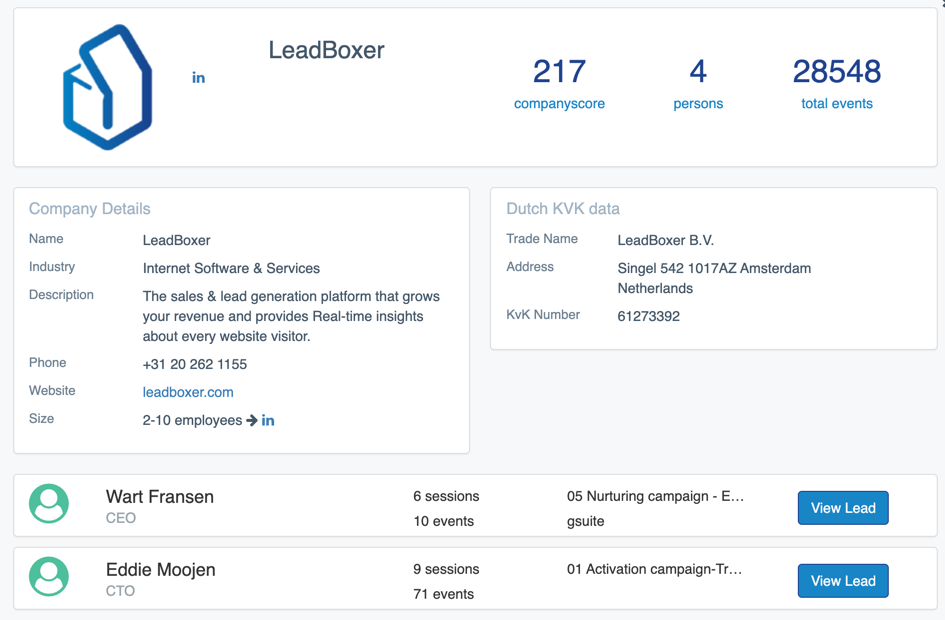This screenshot has height=620, width=945.
Task: Open the LinkedIn icon beside the company logo
Action: [x=198, y=78]
